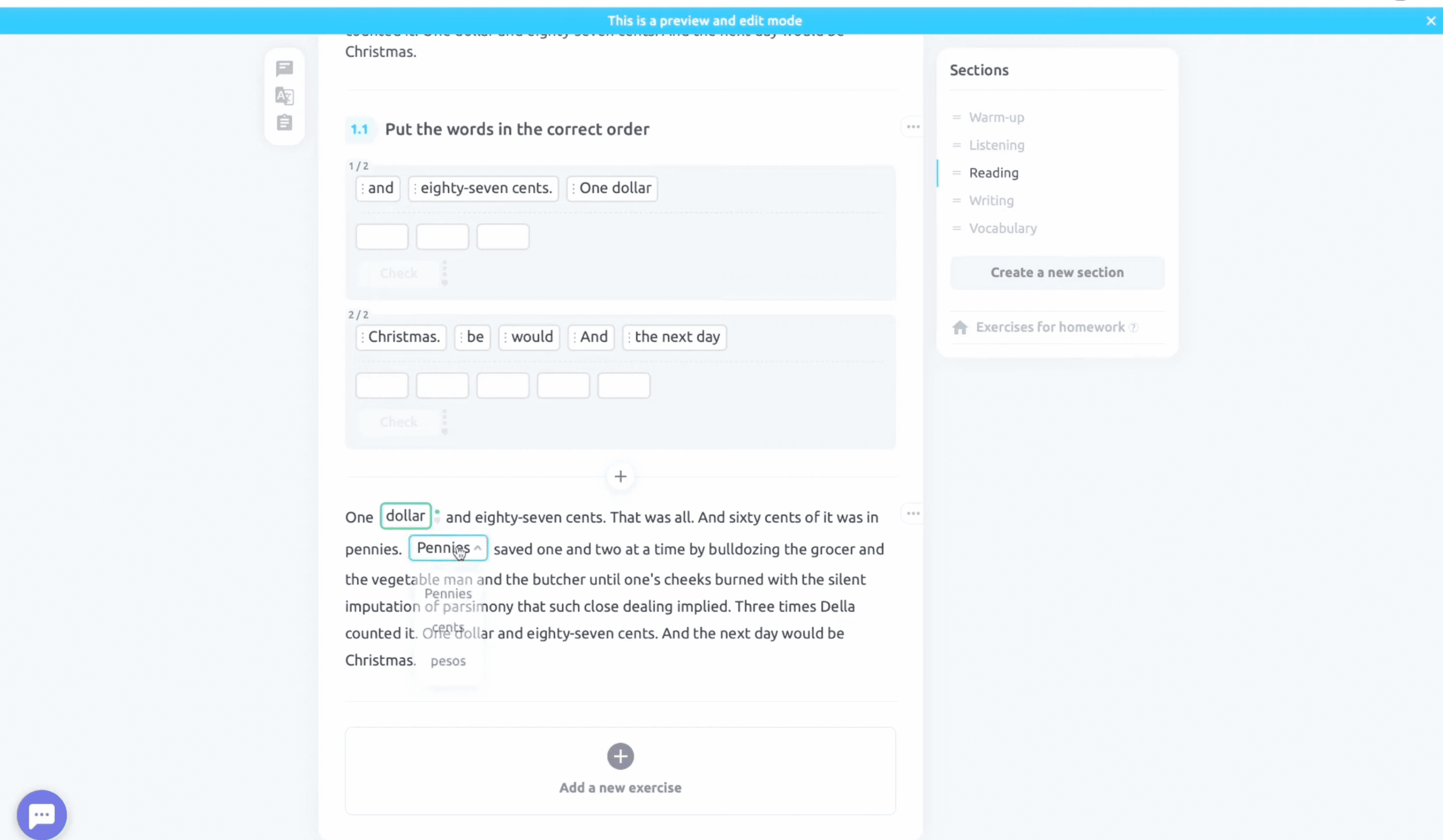Click the small plus between exercises
Screen dimensions: 1443x840
[620, 476]
